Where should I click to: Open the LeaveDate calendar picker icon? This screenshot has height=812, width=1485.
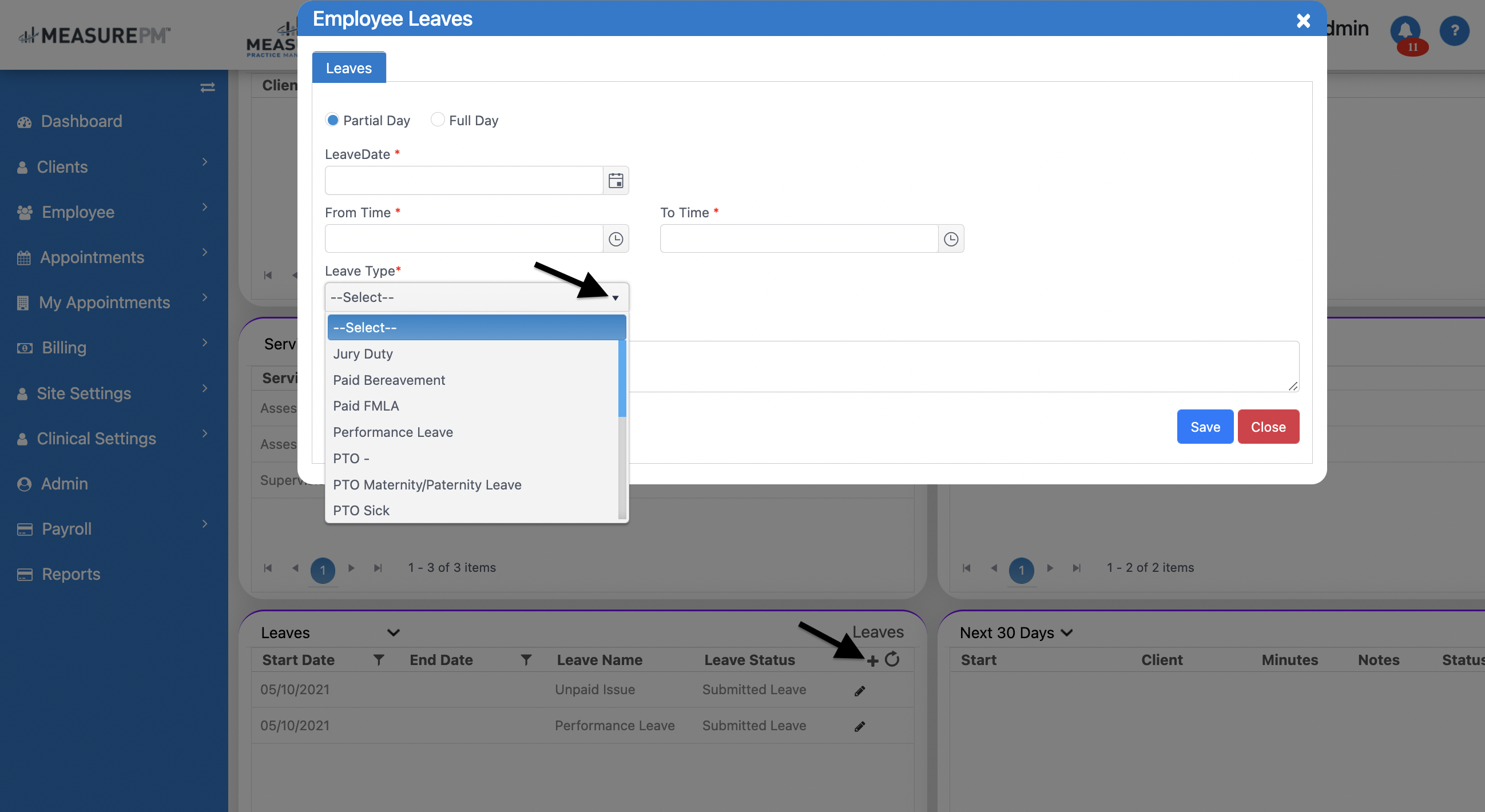[x=615, y=181]
